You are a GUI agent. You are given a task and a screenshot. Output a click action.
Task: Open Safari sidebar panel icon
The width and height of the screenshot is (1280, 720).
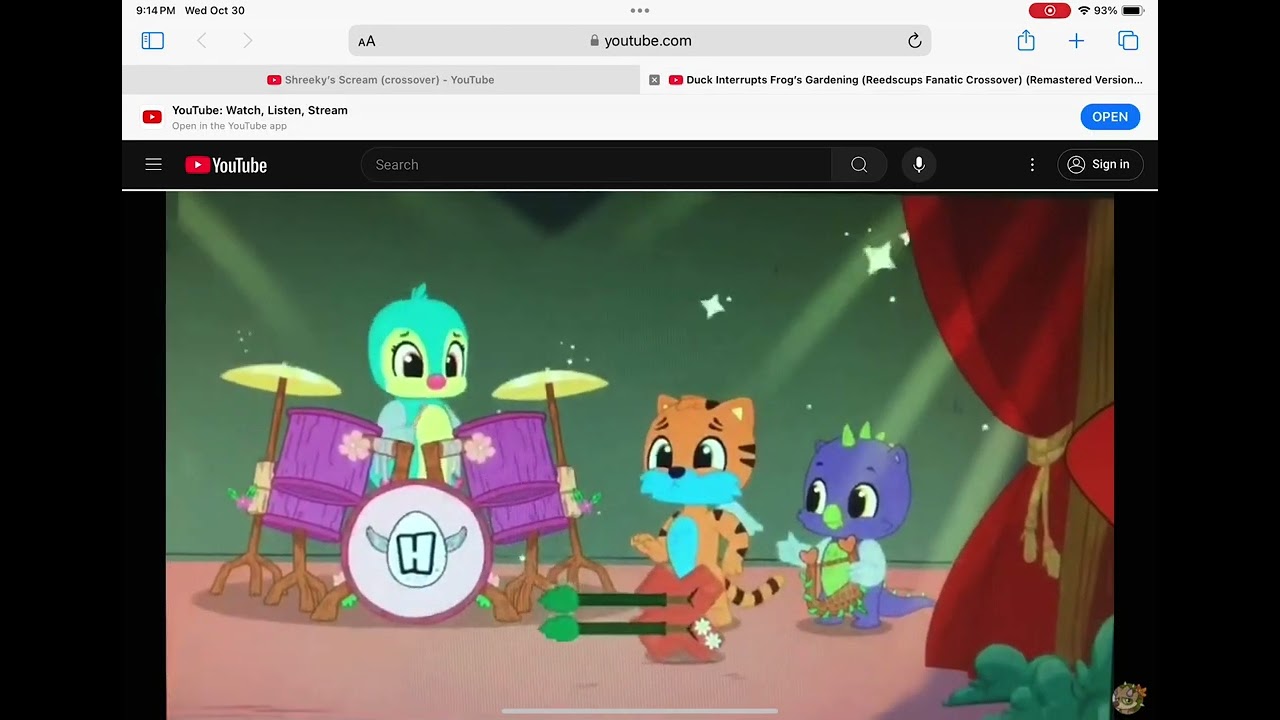[x=152, y=41]
